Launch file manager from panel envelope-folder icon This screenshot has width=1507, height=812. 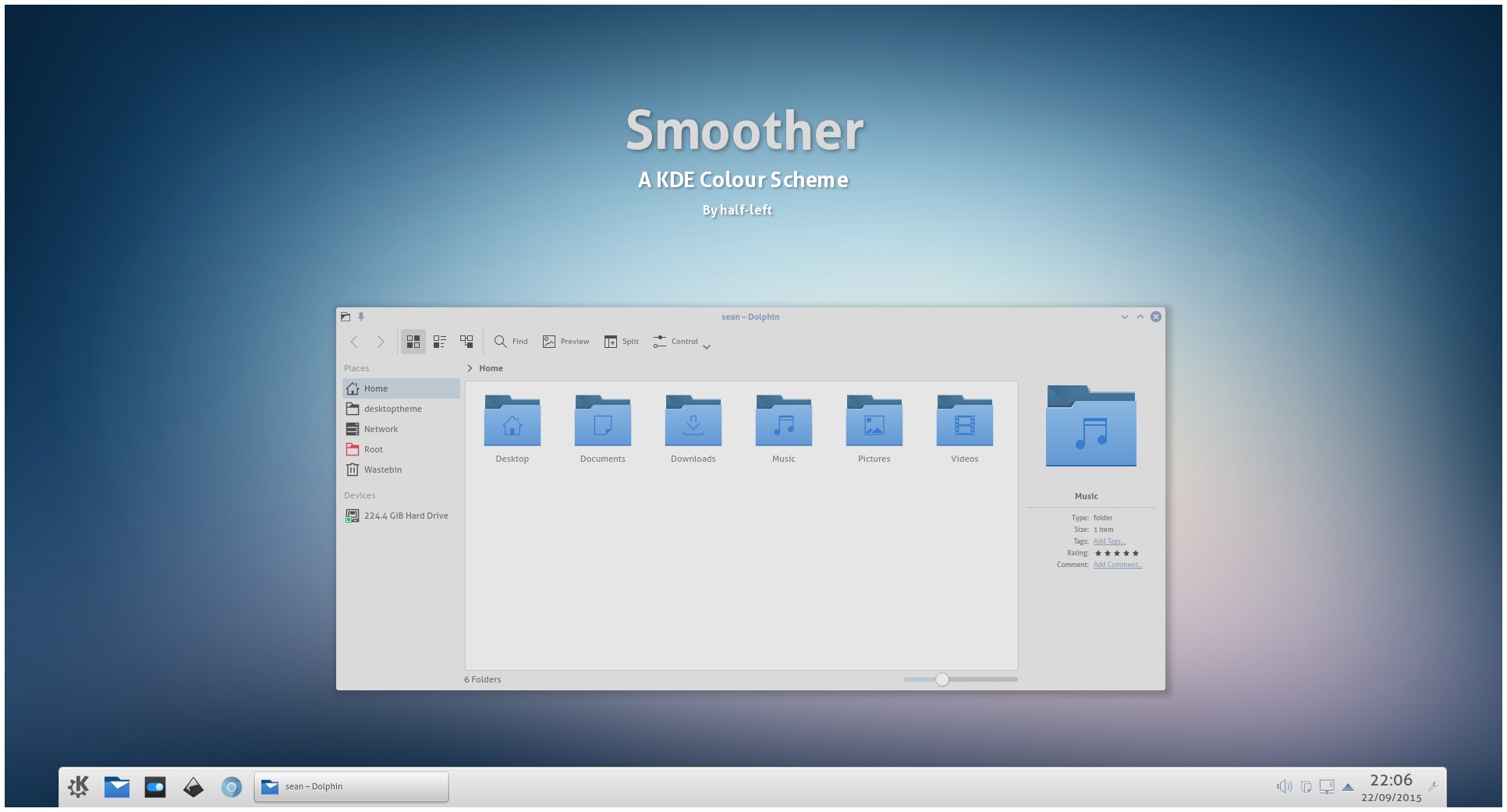117,787
